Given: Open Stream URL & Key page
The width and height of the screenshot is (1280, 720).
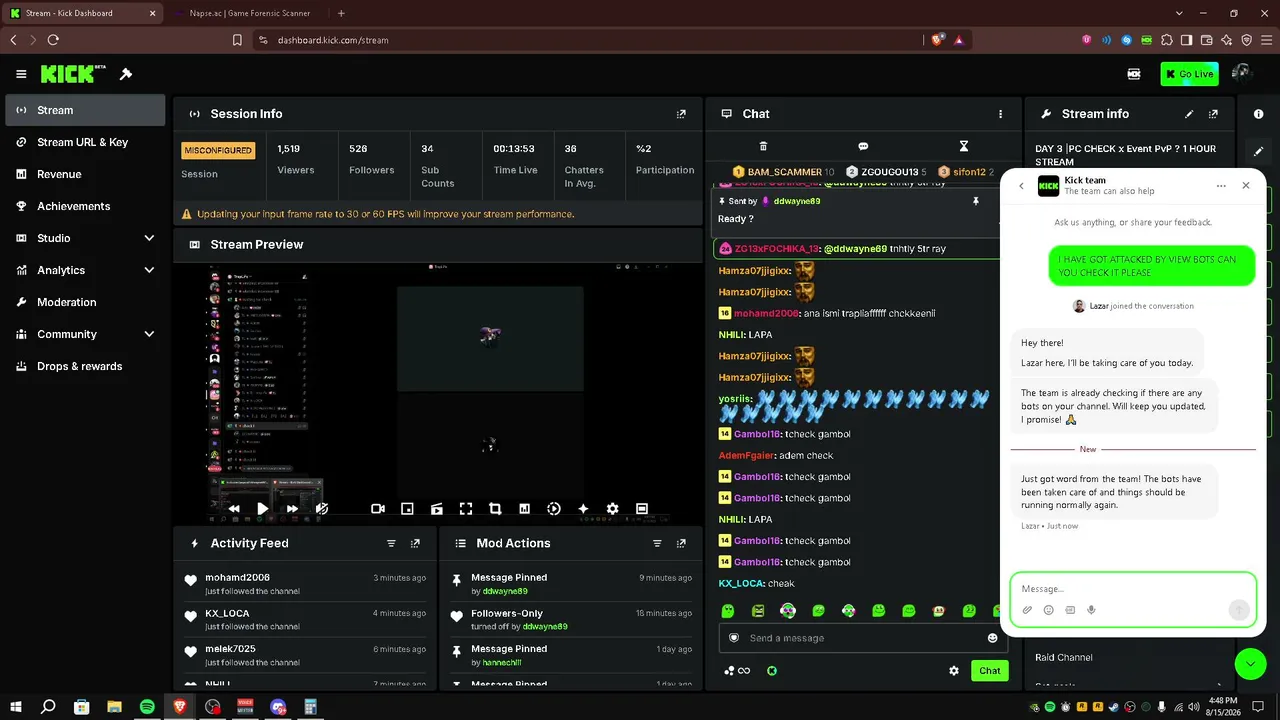Looking at the screenshot, I should [x=85, y=142].
